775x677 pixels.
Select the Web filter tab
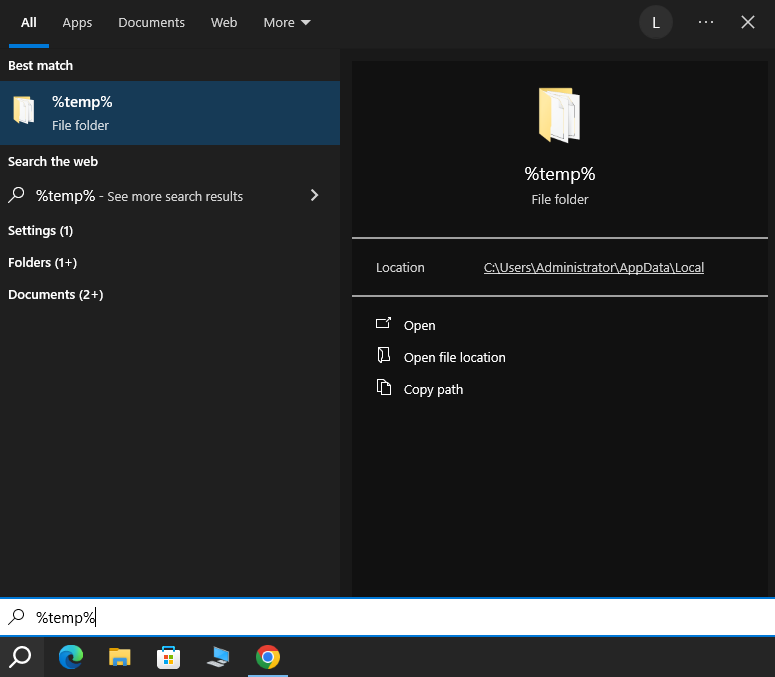coord(224,22)
